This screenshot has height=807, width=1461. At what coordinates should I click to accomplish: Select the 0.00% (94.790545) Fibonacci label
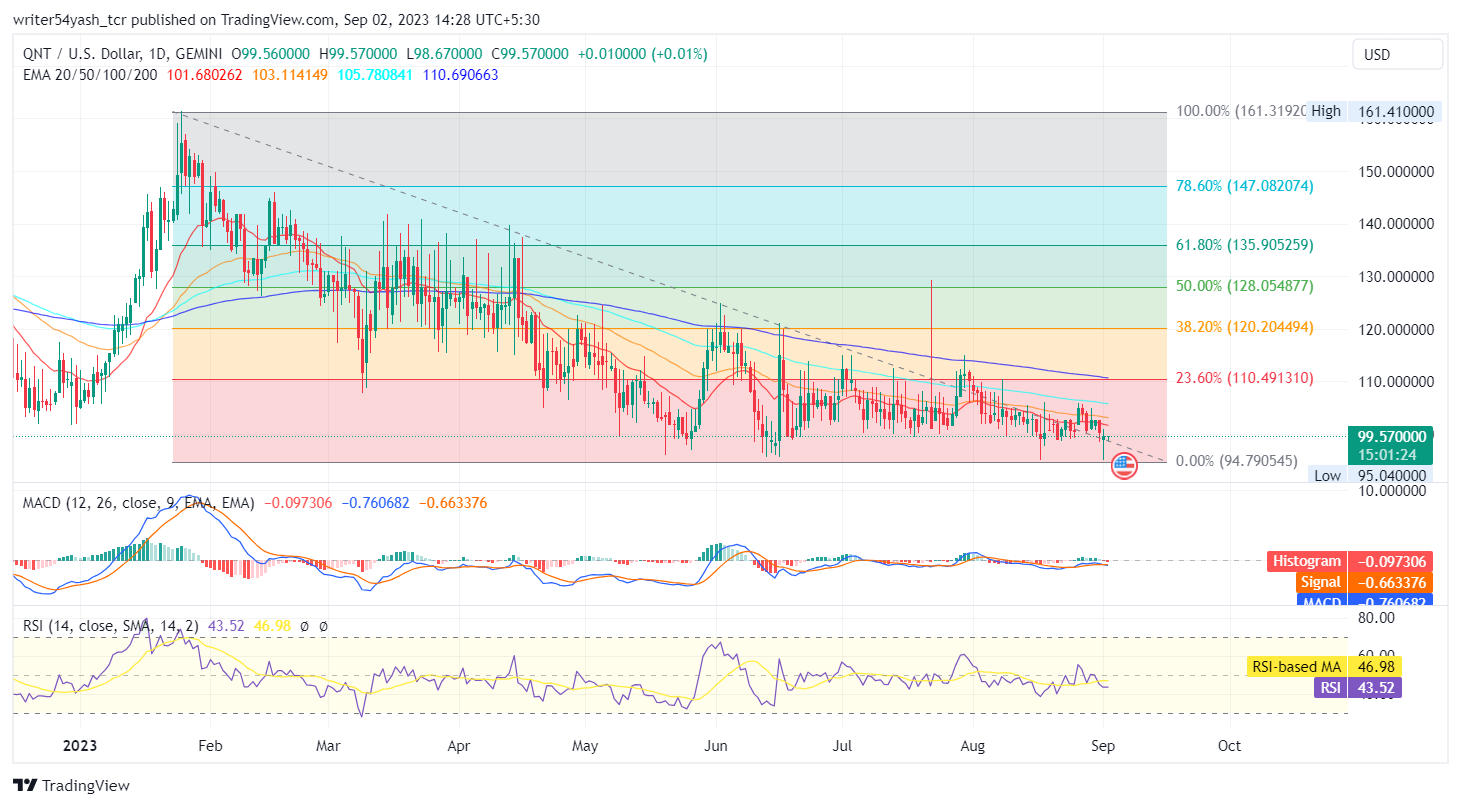[1237, 461]
